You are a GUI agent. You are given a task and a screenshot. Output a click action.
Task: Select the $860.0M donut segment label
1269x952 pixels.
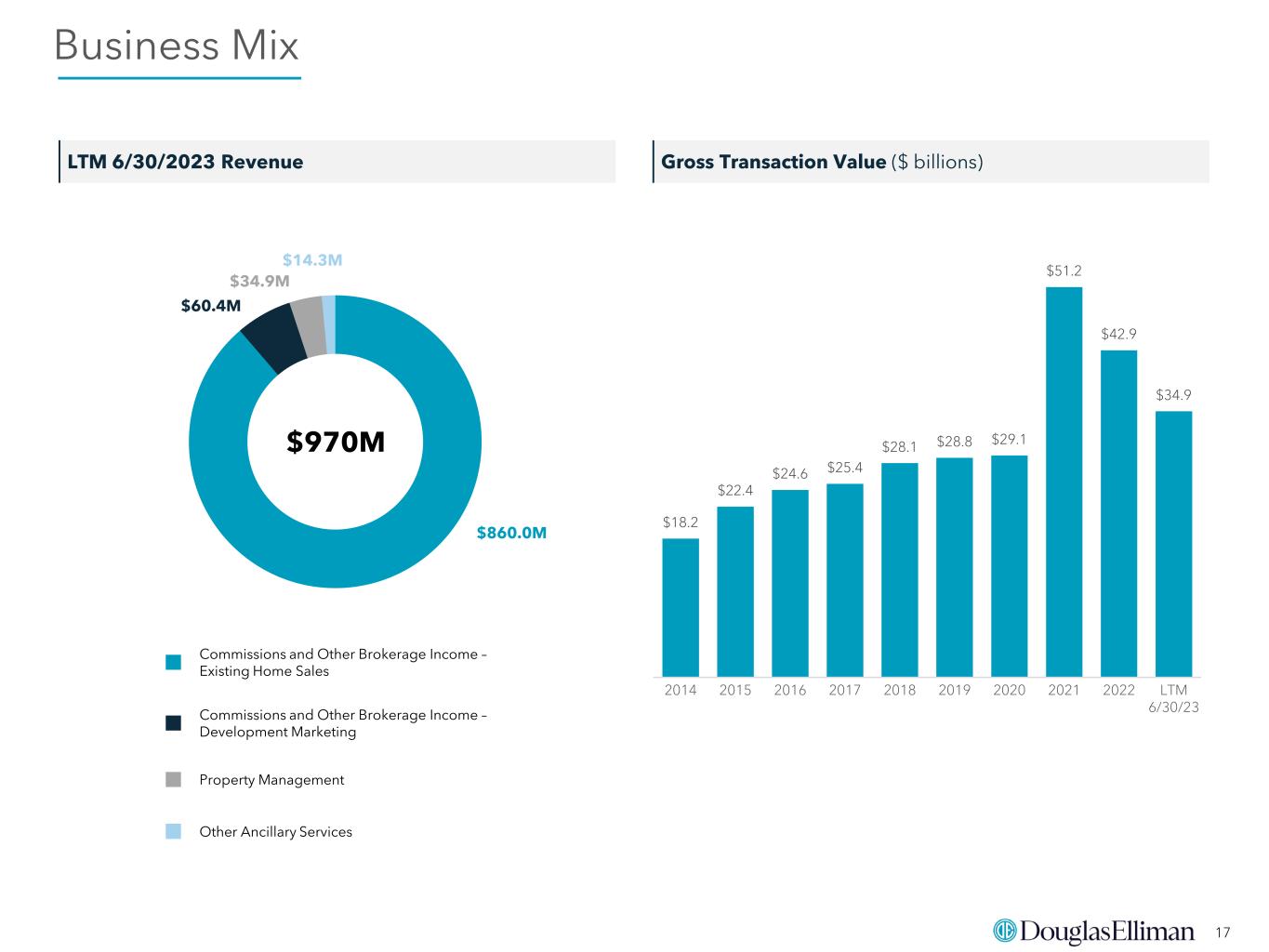tap(511, 533)
